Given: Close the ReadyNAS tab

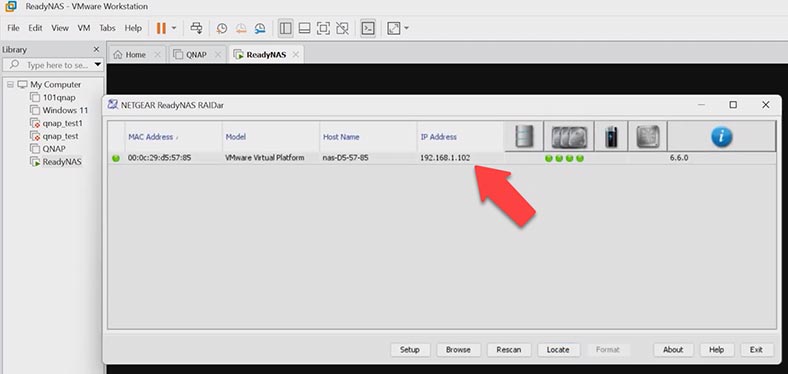Looking at the screenshot, I should 296,55.
